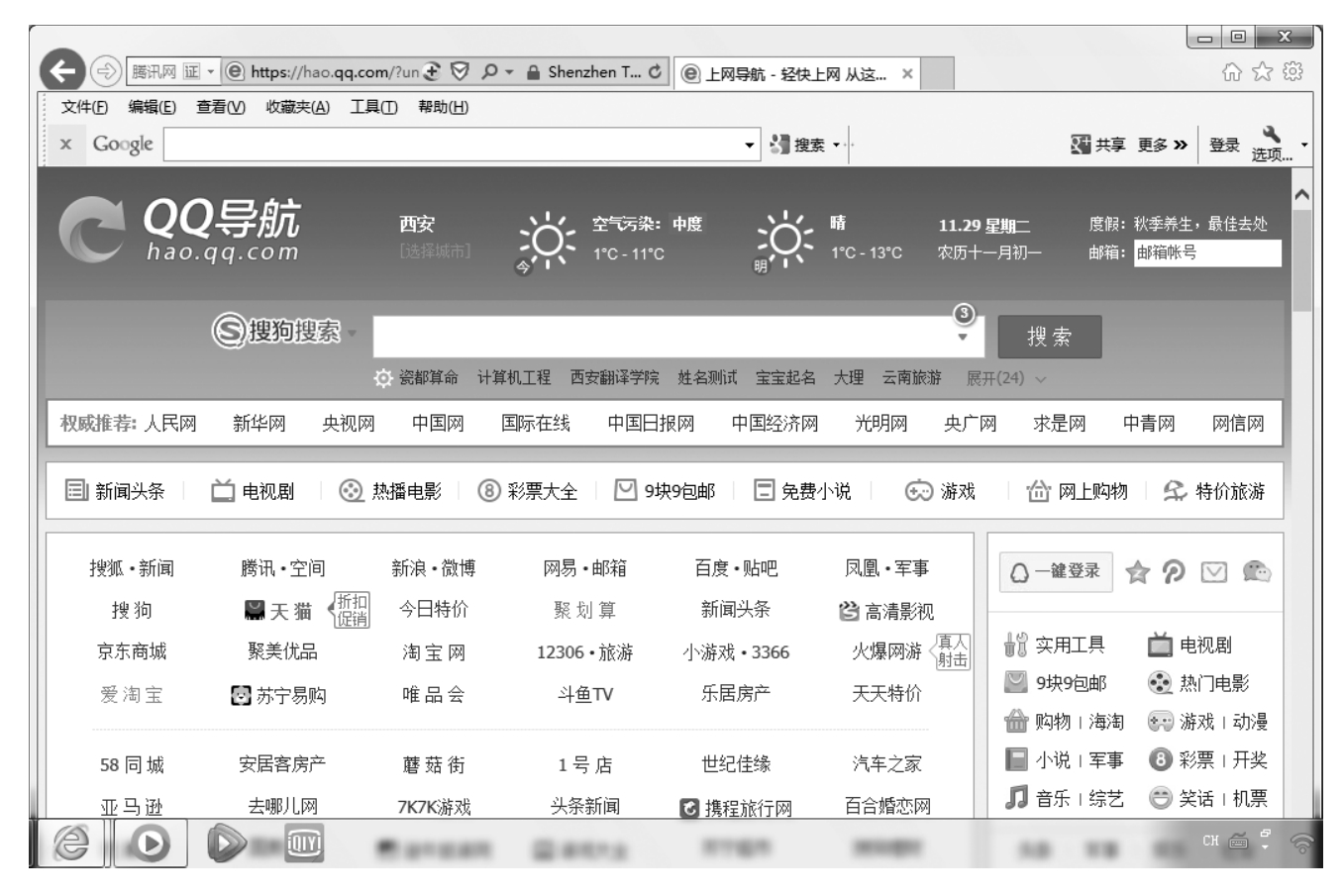Click the refresh icon in address bar
The width and height of the screenshot is (1343, 896).
(655, 71)
